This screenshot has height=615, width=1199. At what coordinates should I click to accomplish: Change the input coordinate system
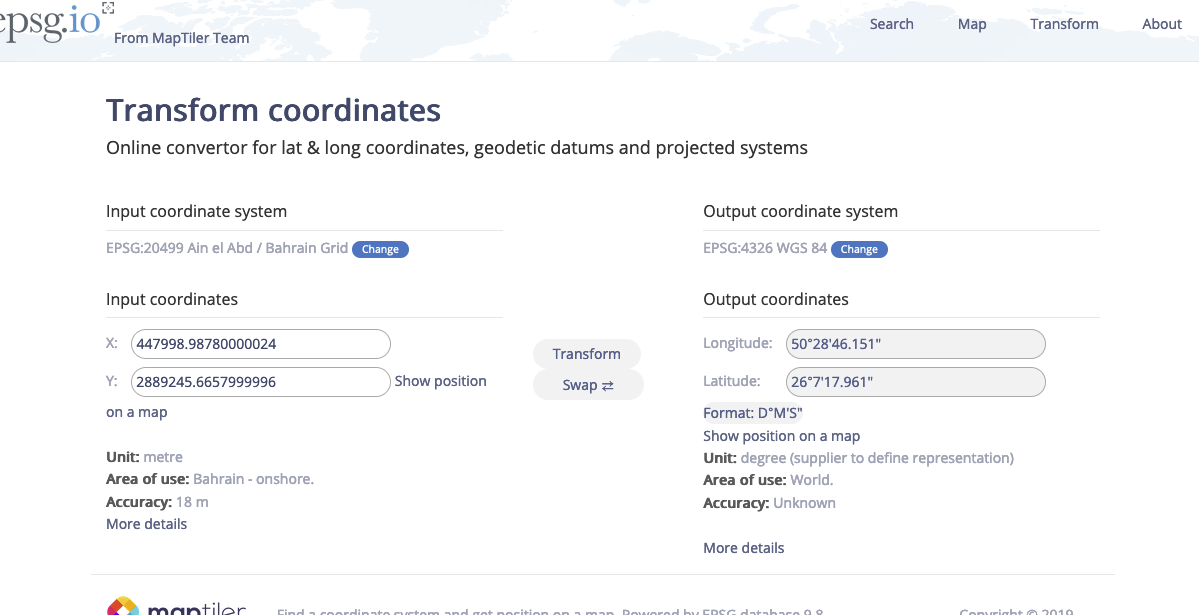click(x=380, y=249)
